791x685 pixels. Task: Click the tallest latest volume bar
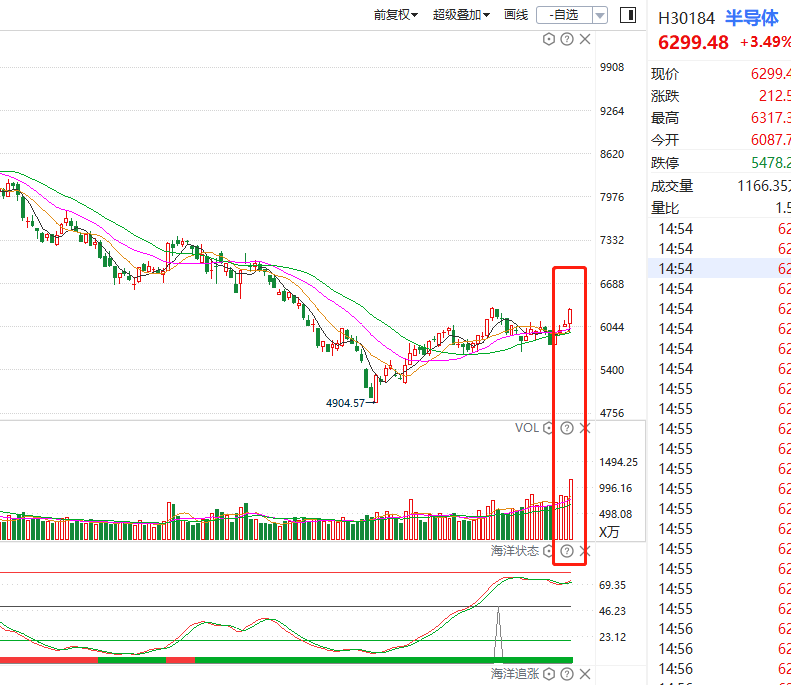571,509
